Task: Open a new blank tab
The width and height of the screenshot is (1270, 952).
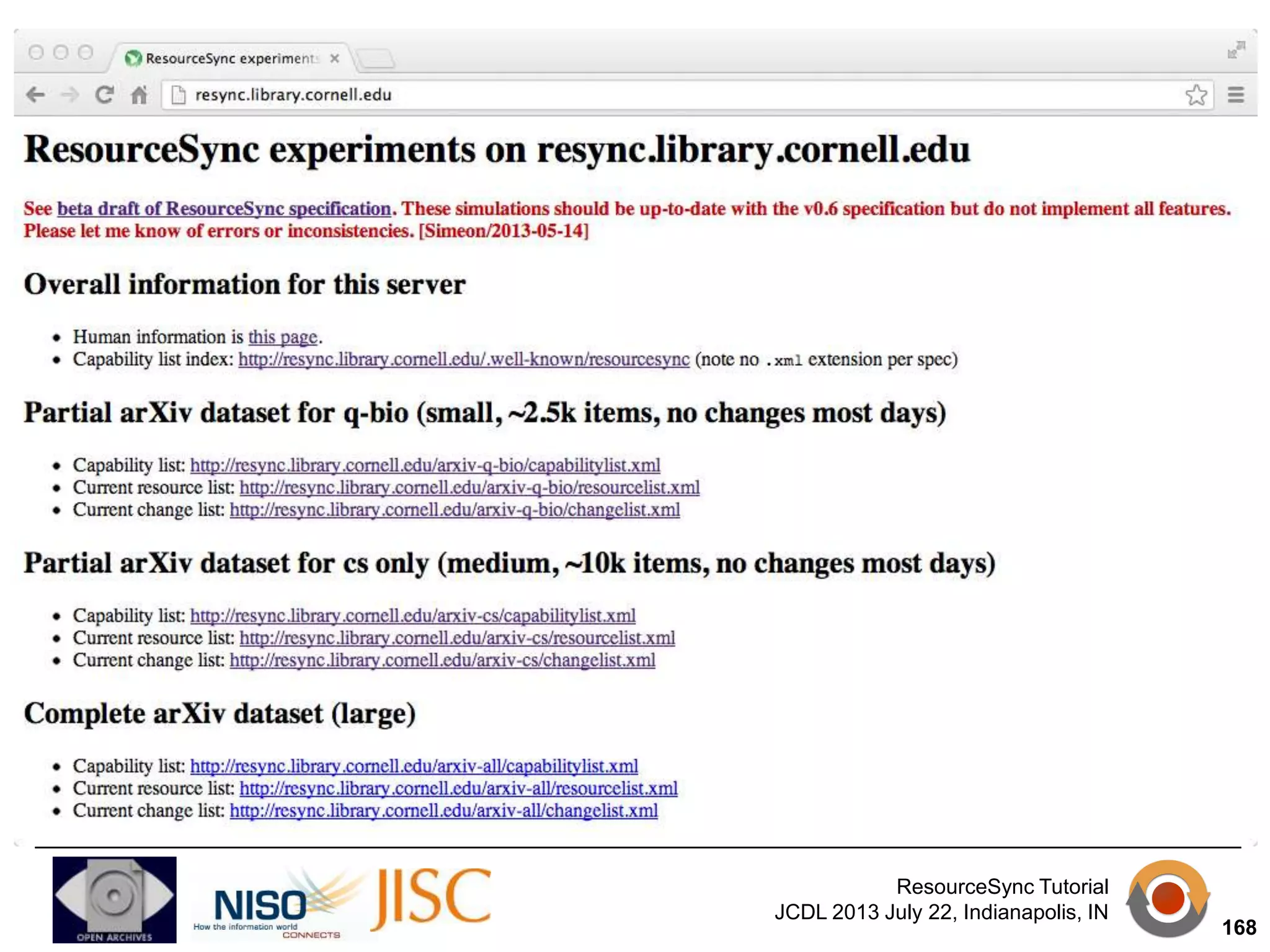Action: coord(376,59)
